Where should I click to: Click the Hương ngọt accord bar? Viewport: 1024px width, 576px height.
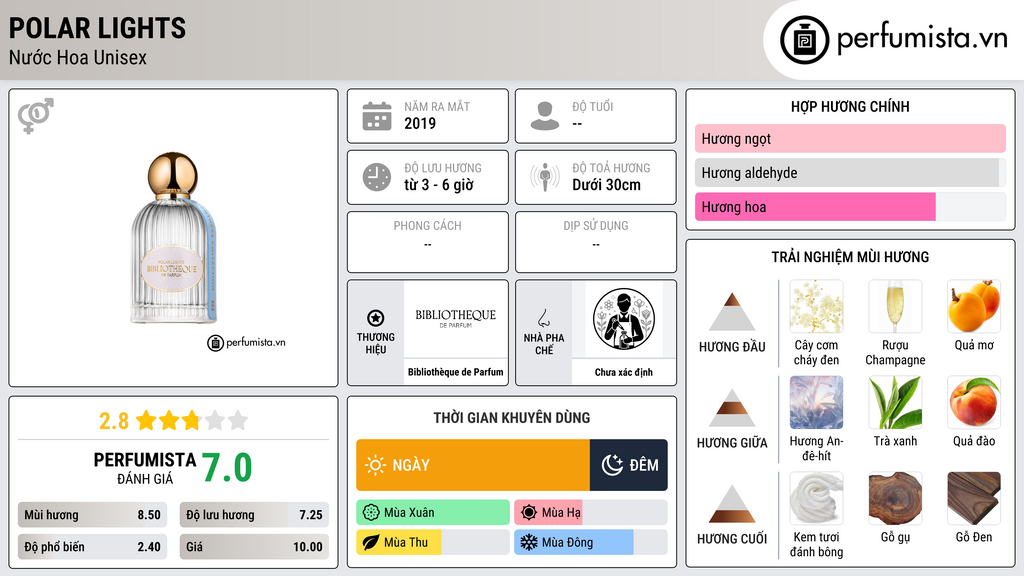pyautogui.click(x=850, y=138)
